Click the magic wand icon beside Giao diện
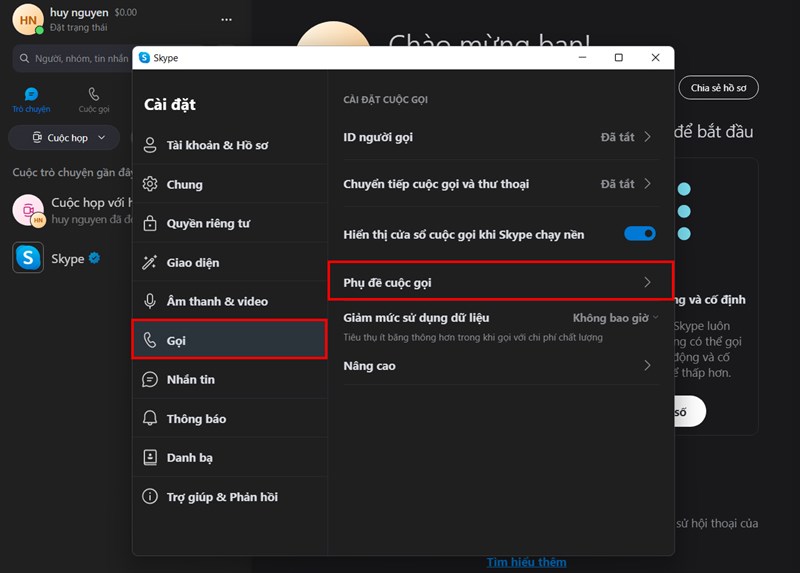 coord(149,262)
